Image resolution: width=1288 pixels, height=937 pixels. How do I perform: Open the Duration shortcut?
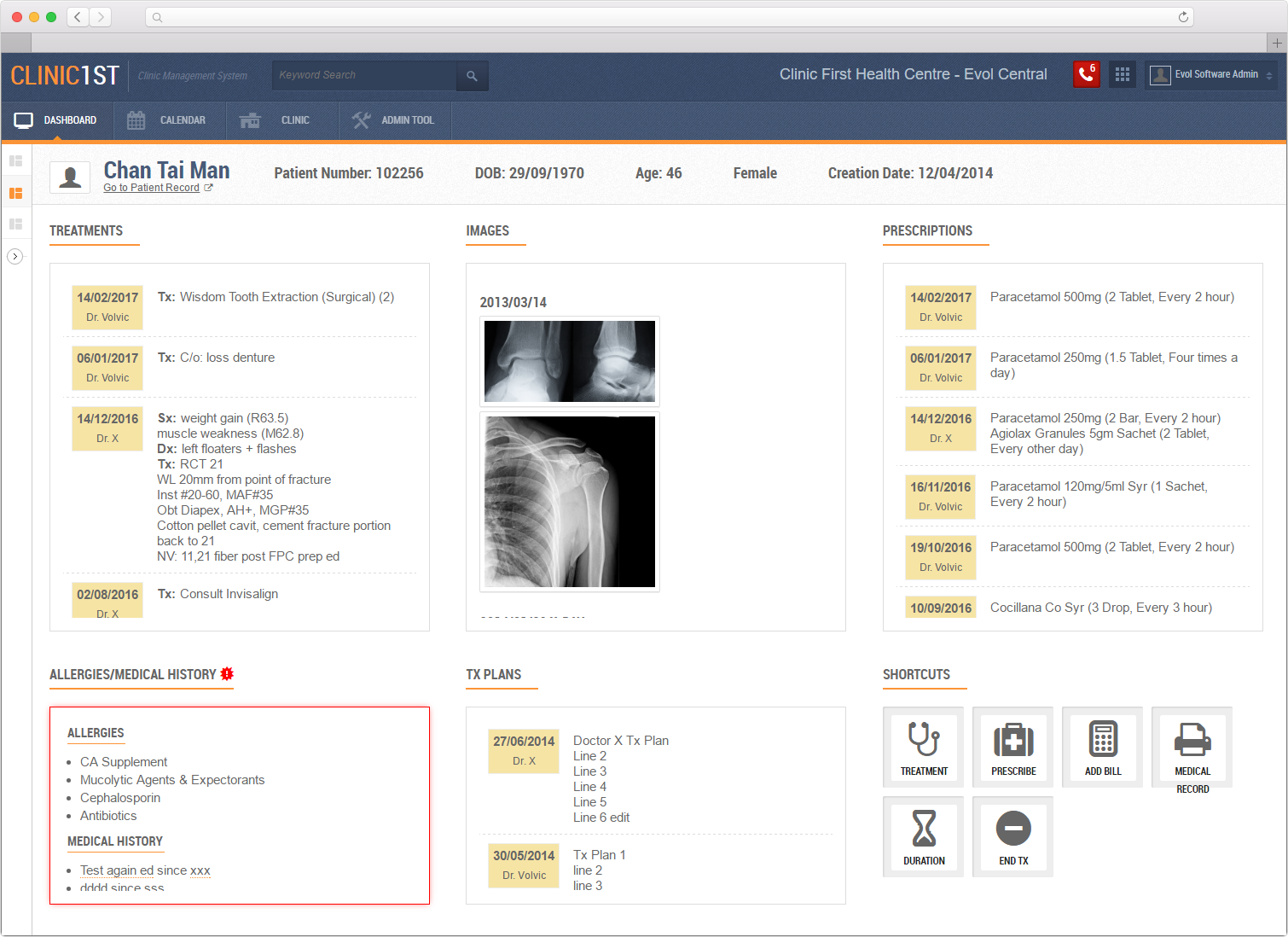[x=923, y=836]
